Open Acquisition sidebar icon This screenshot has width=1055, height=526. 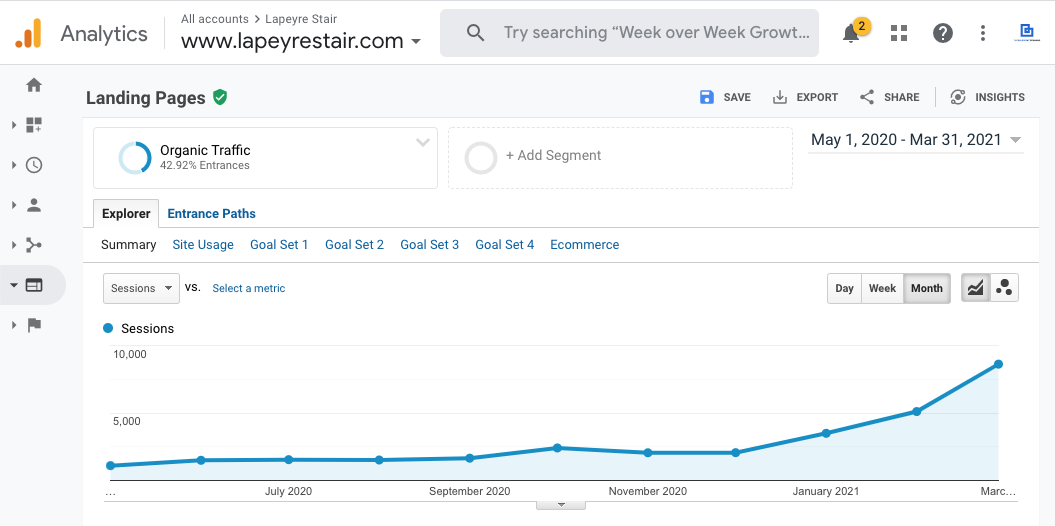(34, 245)
